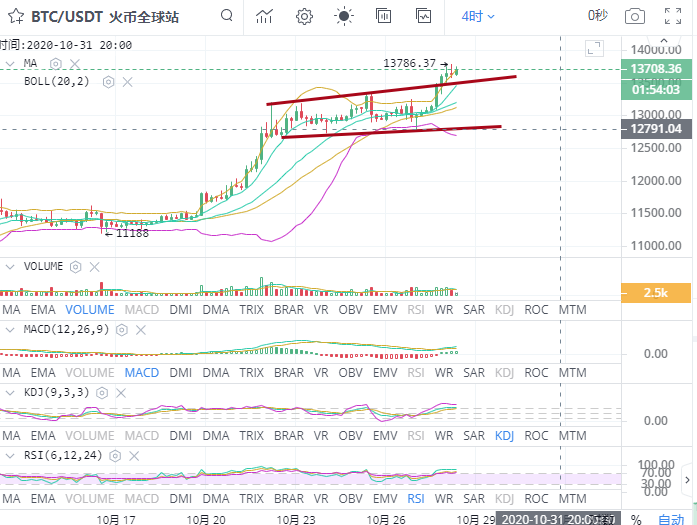Open chart settings gear in top toolbar
697x525 pixels.
tap(304, 16)
